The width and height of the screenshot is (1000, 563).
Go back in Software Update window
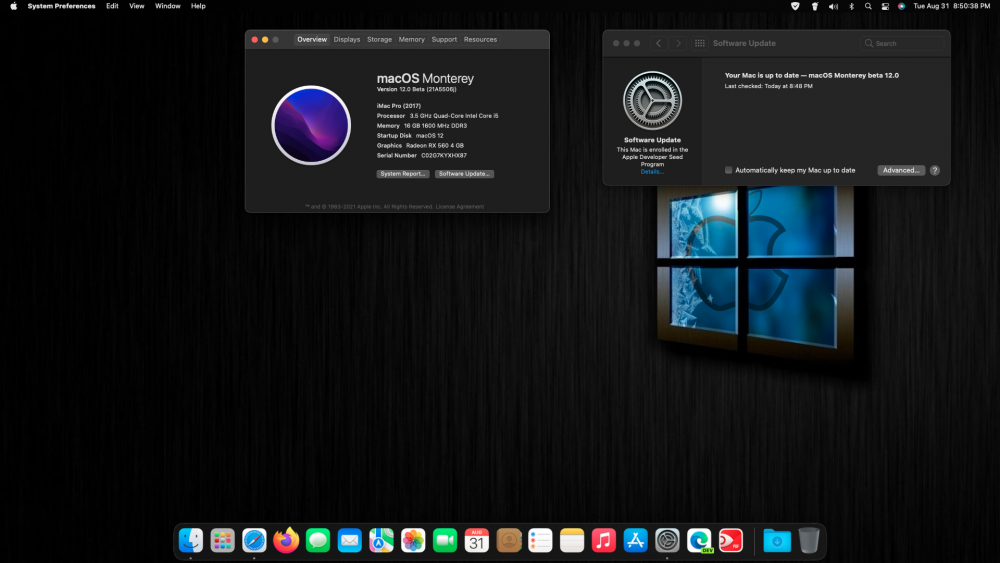pos(659,43)
